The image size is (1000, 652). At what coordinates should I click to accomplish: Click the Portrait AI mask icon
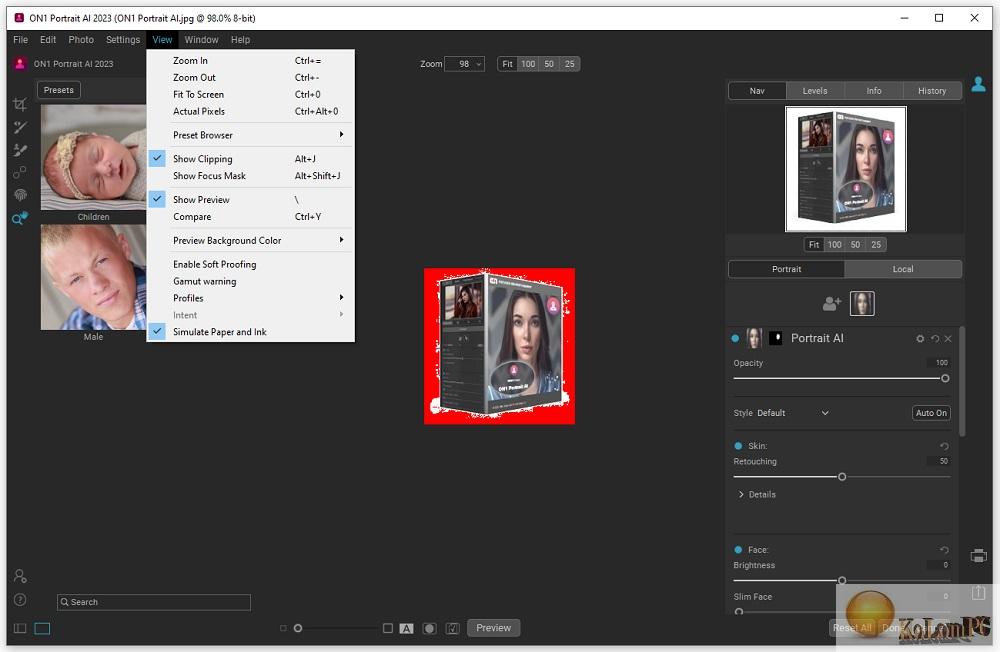[776, 338]
